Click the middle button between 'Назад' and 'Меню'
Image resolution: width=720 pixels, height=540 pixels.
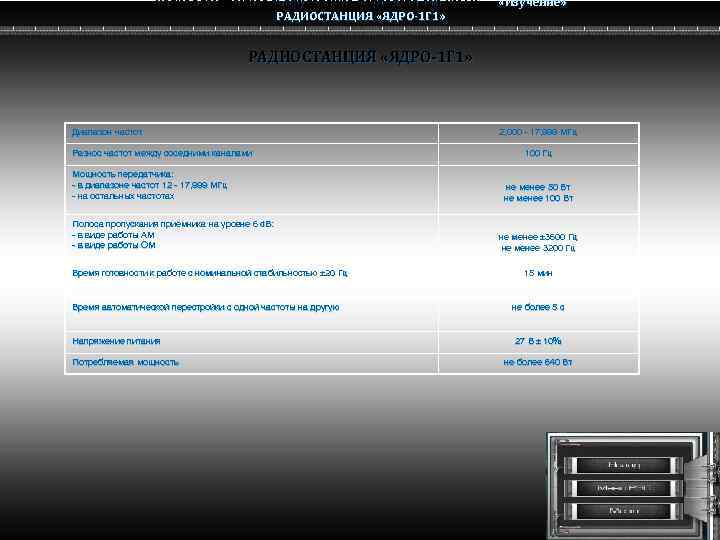[x=624, y=488]
